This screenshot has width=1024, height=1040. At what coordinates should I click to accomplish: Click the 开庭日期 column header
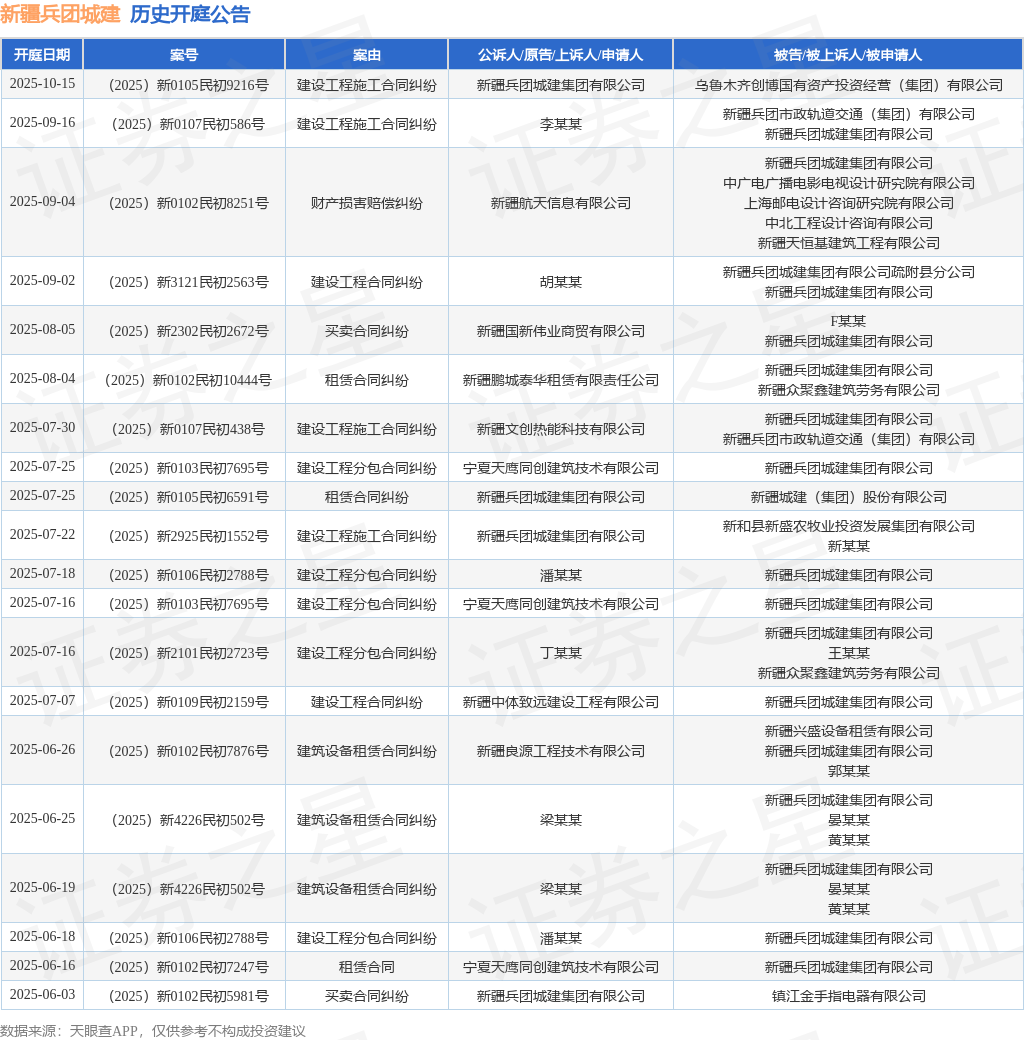pos(42,54)
